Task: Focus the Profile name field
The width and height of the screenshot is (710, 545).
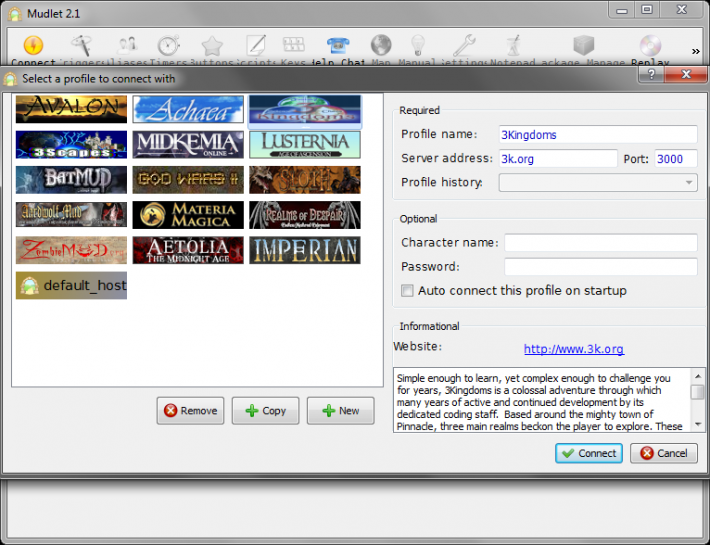Action: (x=598, y=134)
